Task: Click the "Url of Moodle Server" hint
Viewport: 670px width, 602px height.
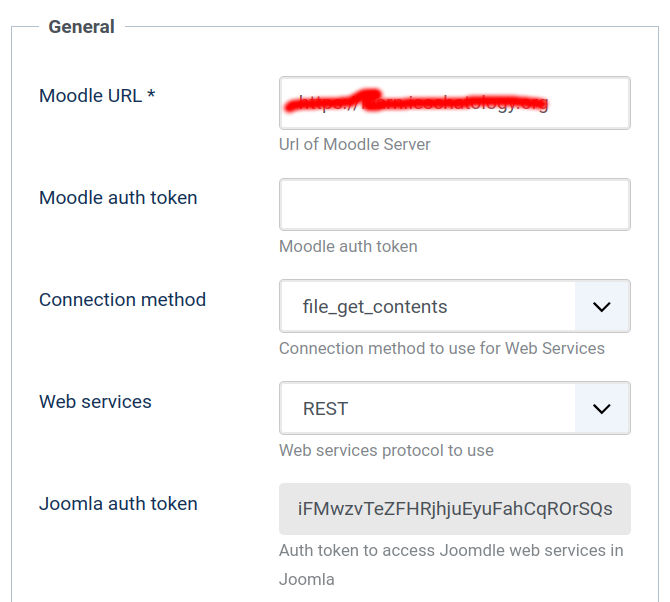Action: (355, 144)
